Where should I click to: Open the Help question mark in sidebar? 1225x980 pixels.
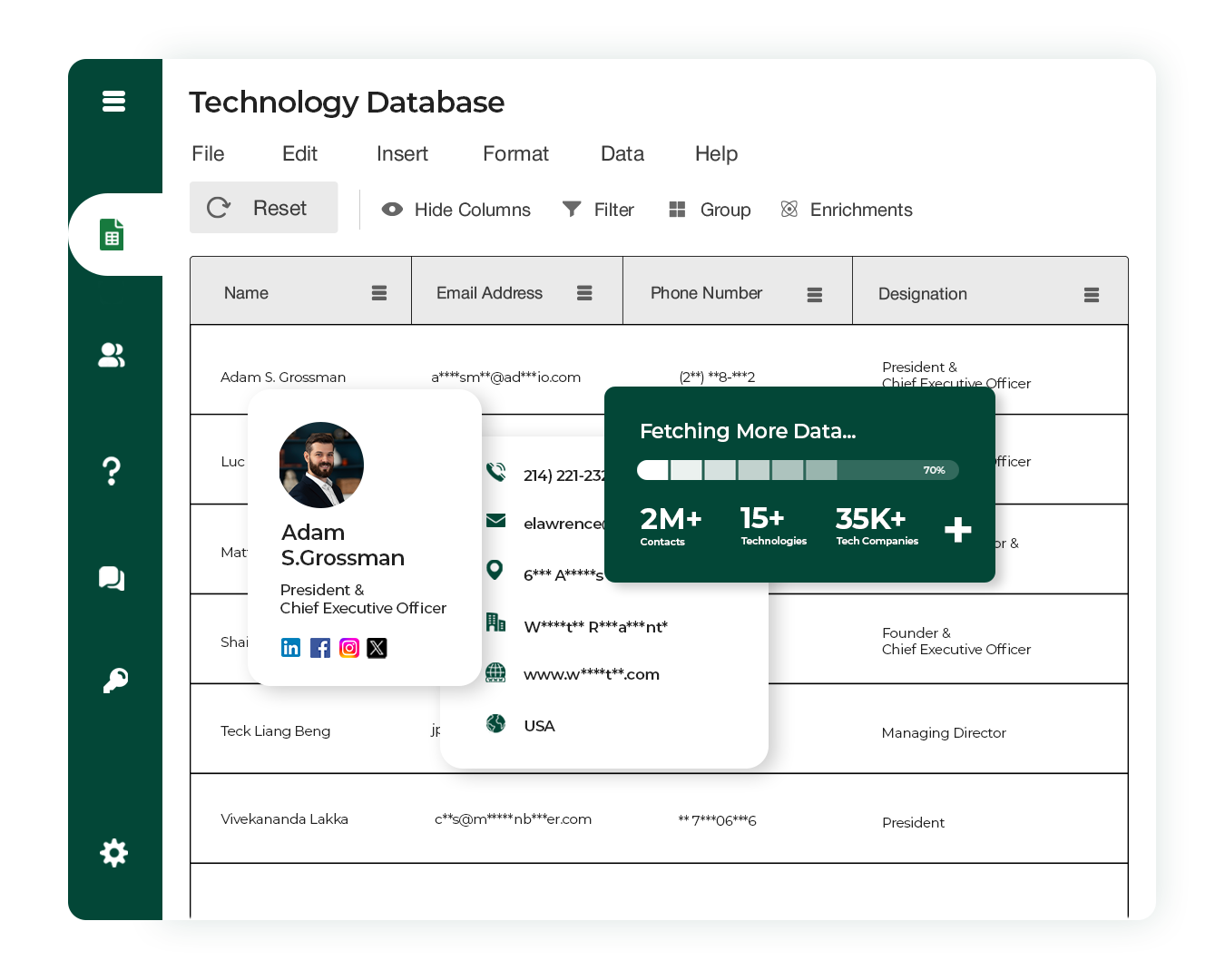point(111,470)
